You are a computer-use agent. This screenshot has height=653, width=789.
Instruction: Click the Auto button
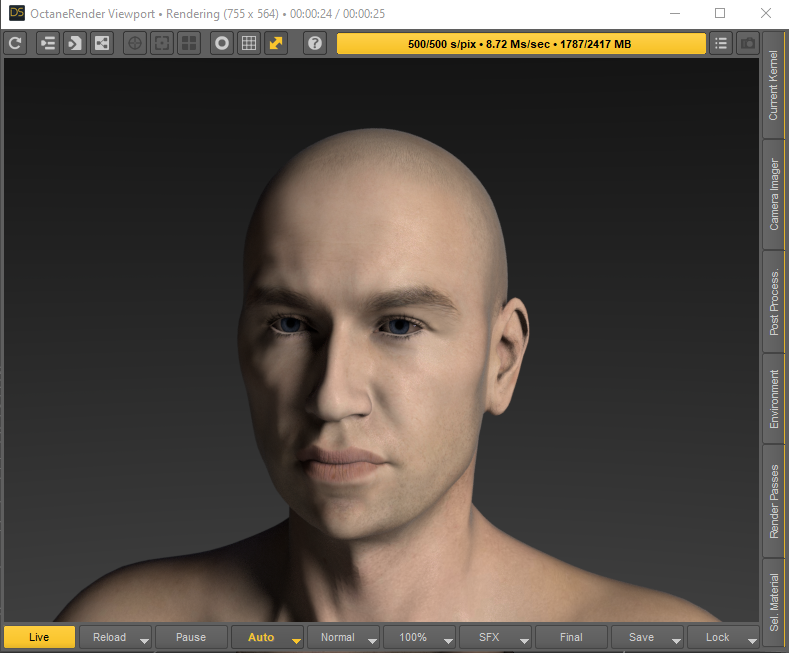261,637
